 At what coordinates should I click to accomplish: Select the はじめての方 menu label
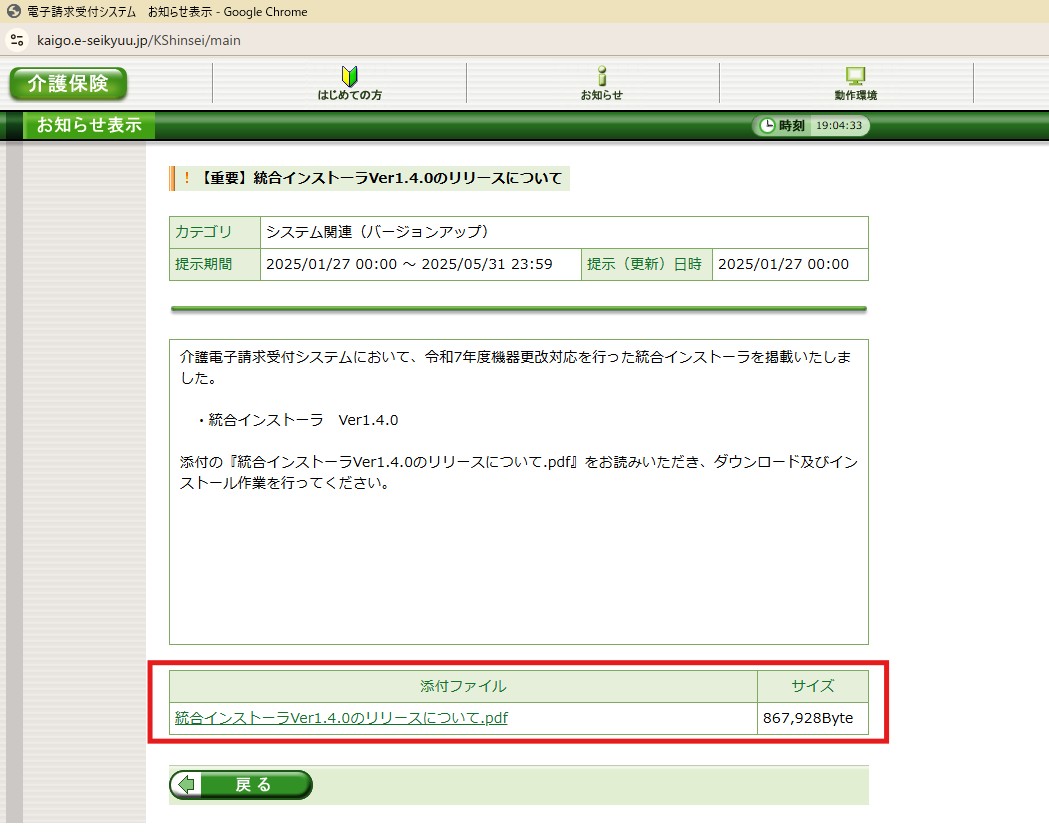[x=349, y=96]
